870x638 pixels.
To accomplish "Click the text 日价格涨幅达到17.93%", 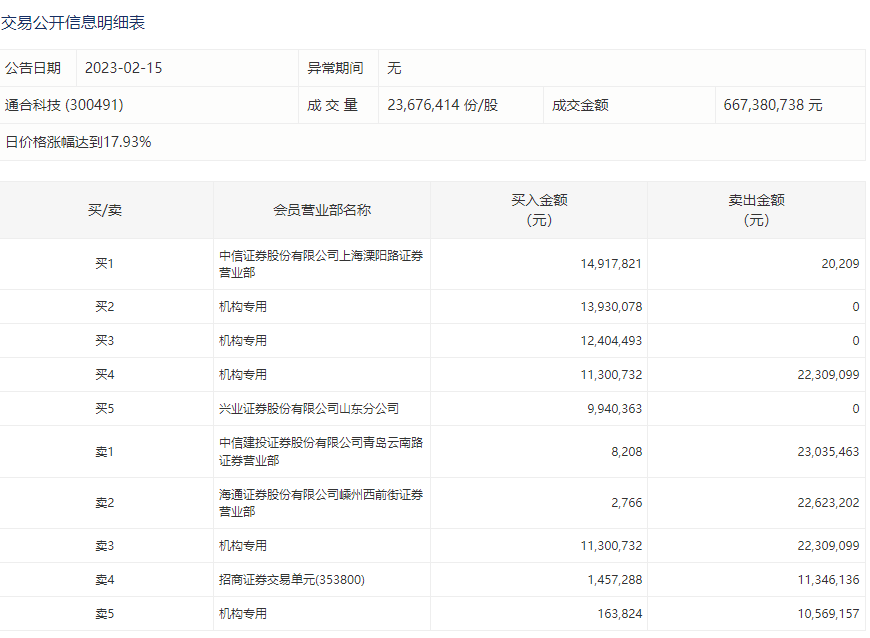I will tap(78, 142).
